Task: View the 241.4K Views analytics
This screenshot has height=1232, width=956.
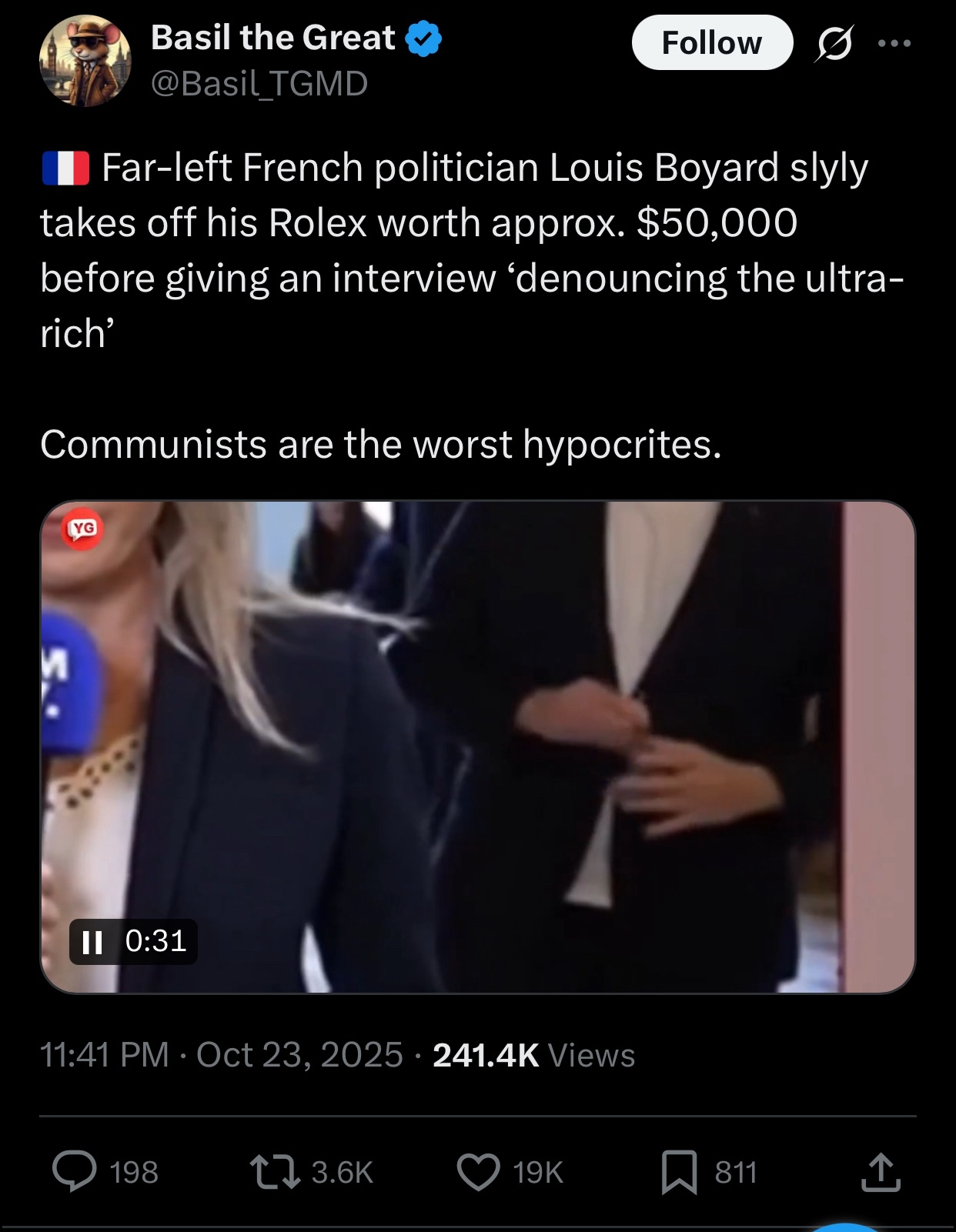Action: [534, 1055]
